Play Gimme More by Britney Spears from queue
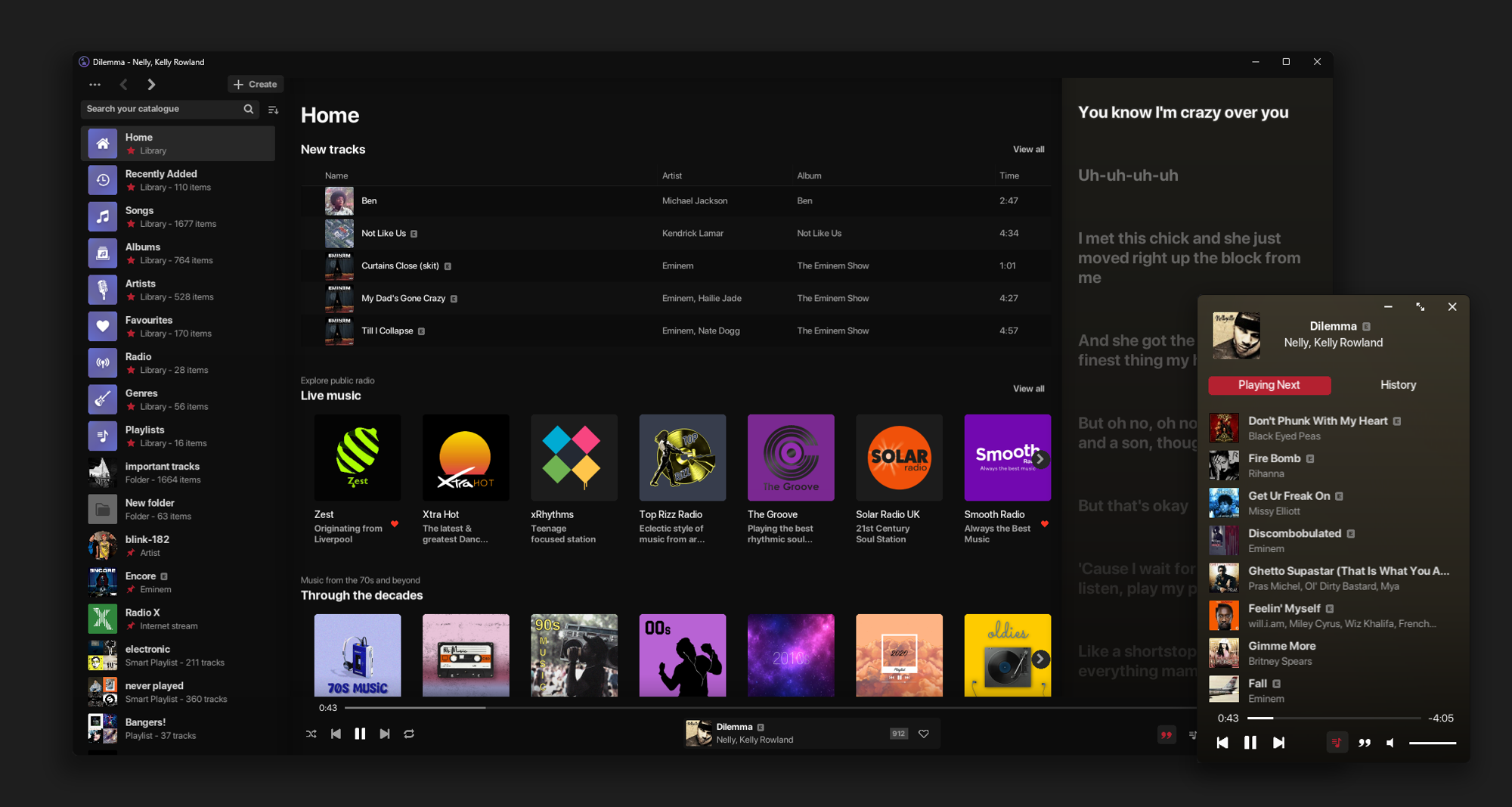 [1333, 653]
